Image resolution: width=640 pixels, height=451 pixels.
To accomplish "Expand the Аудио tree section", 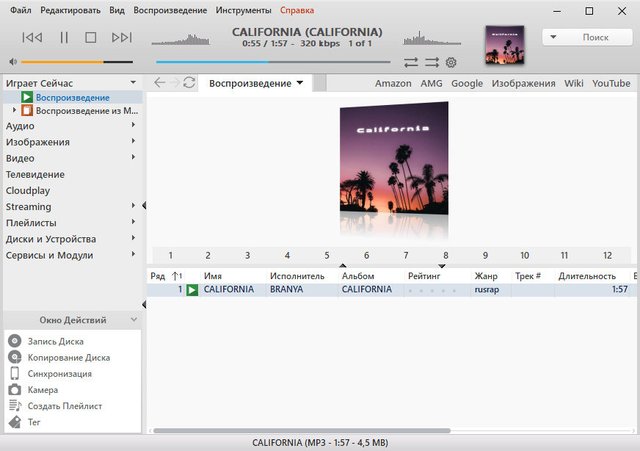I will pyautogui.click(x=133, y=126).
